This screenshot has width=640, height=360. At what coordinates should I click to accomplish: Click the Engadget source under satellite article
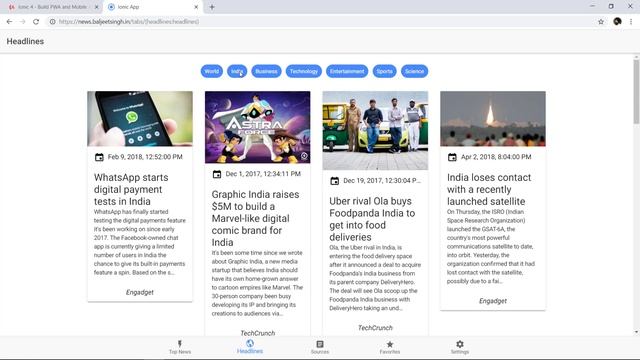click(x=493, y=301)
